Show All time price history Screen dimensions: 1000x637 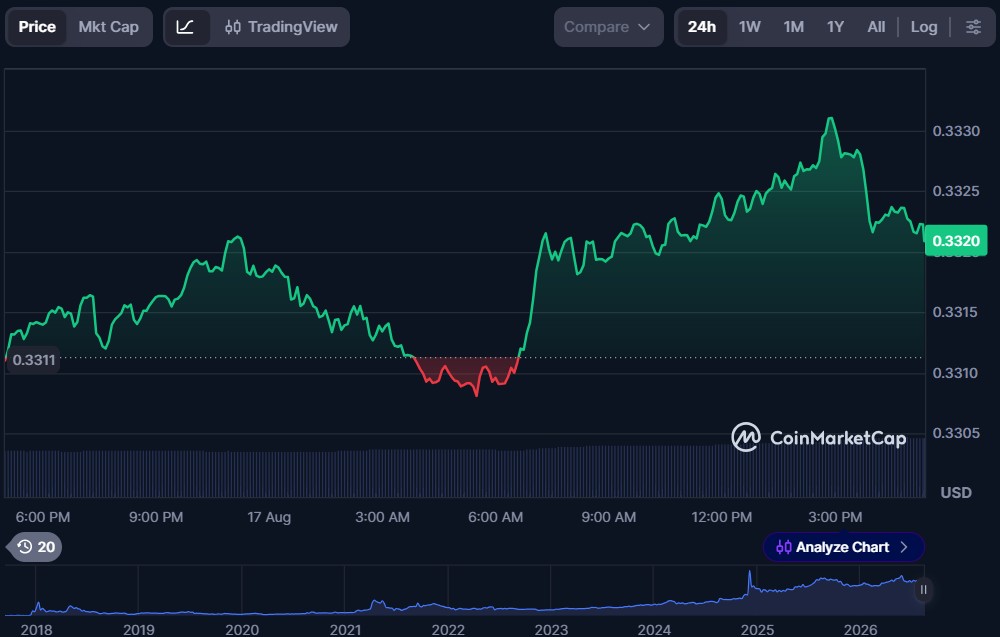876,27
